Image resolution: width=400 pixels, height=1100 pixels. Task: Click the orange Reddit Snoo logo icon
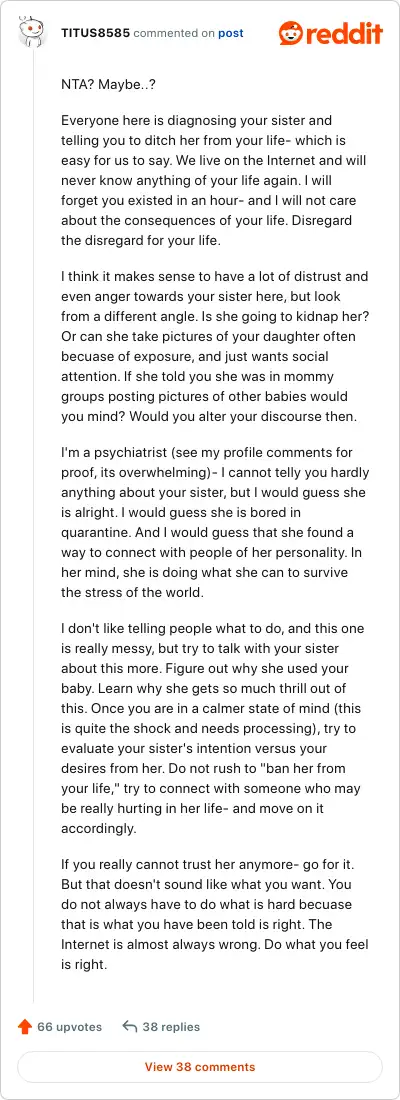[291, 33]
